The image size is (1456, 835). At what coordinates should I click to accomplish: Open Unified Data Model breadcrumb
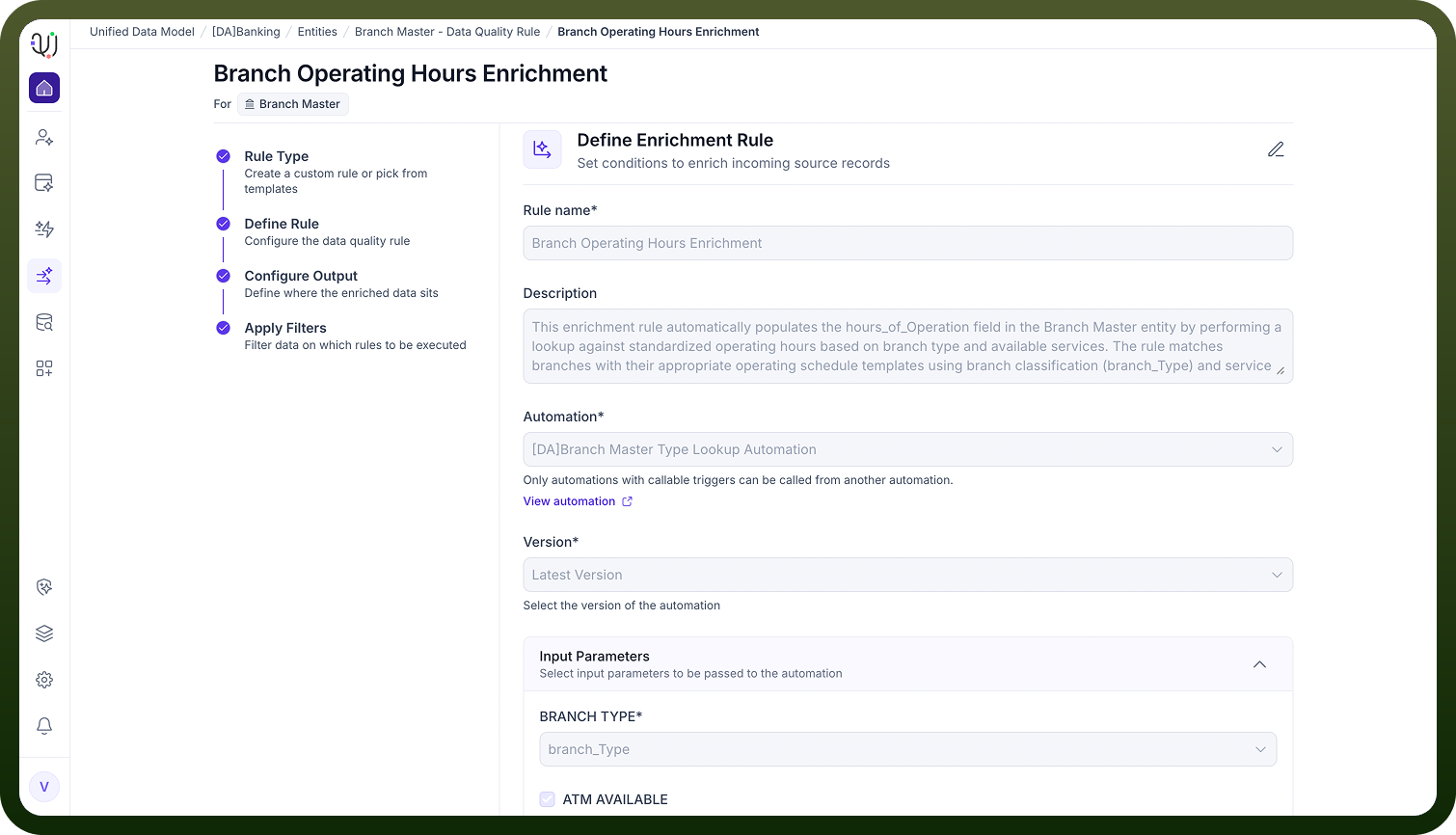point(142,32)
